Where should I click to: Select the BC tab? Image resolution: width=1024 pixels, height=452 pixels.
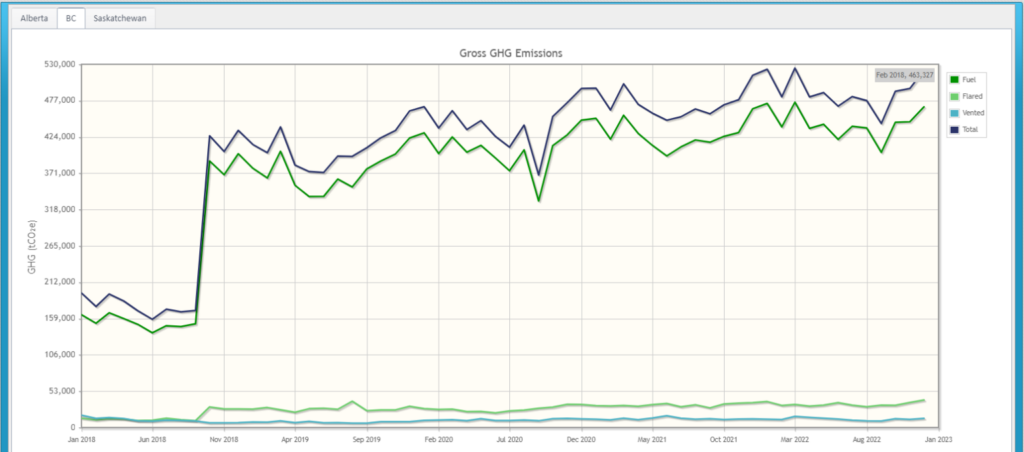coord(70,18)
